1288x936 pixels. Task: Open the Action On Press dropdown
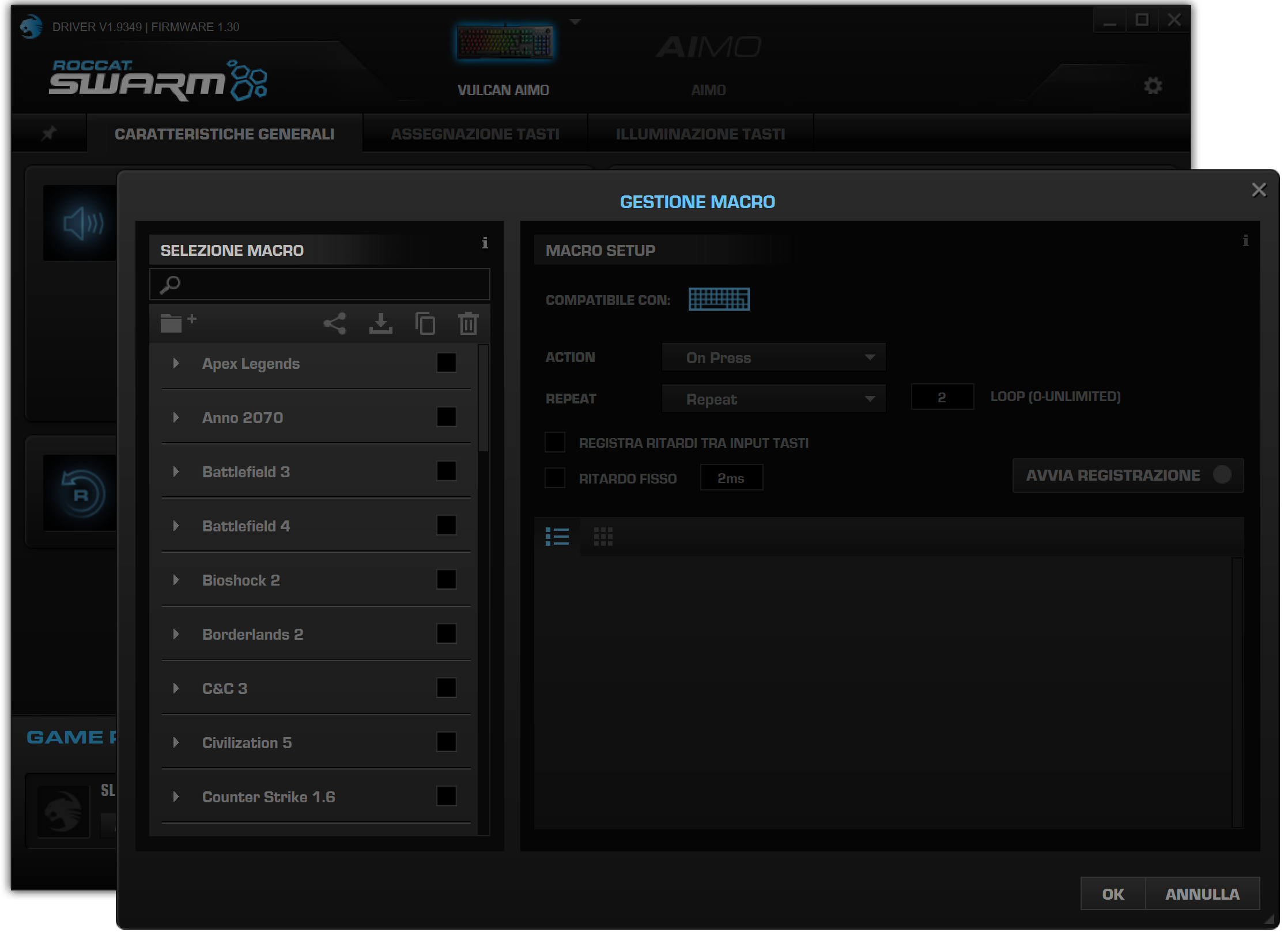click(774, 357)
